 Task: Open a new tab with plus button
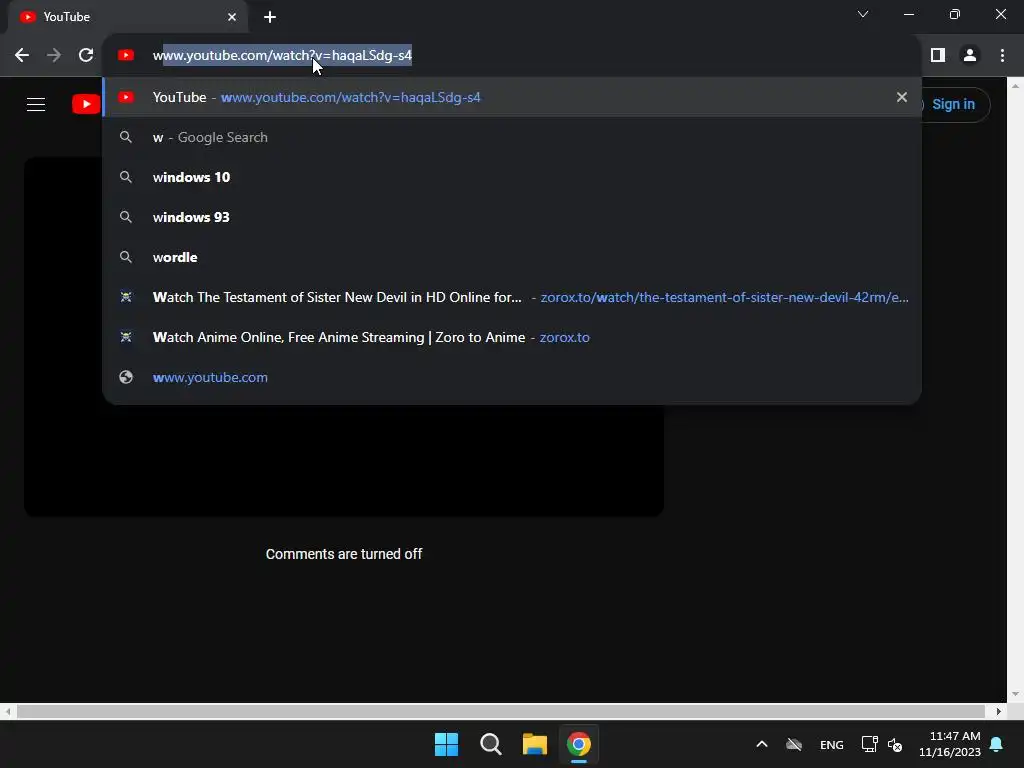[270, 17]
